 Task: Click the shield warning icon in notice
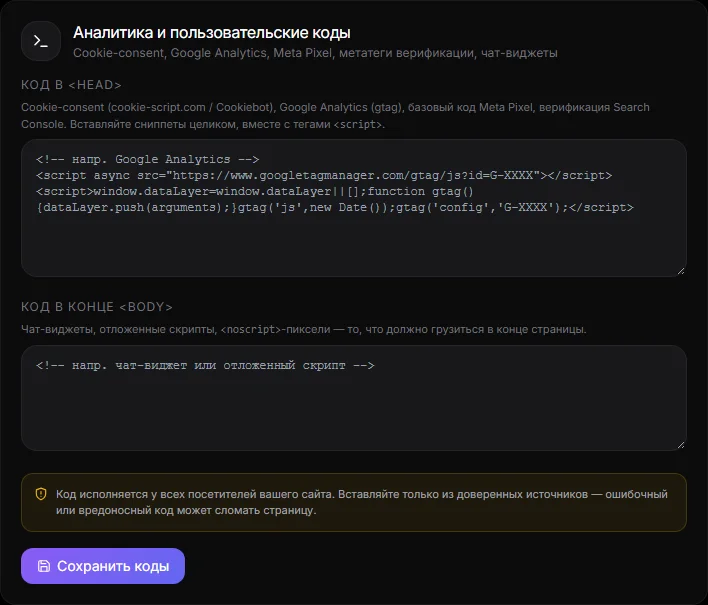point(41,494)
